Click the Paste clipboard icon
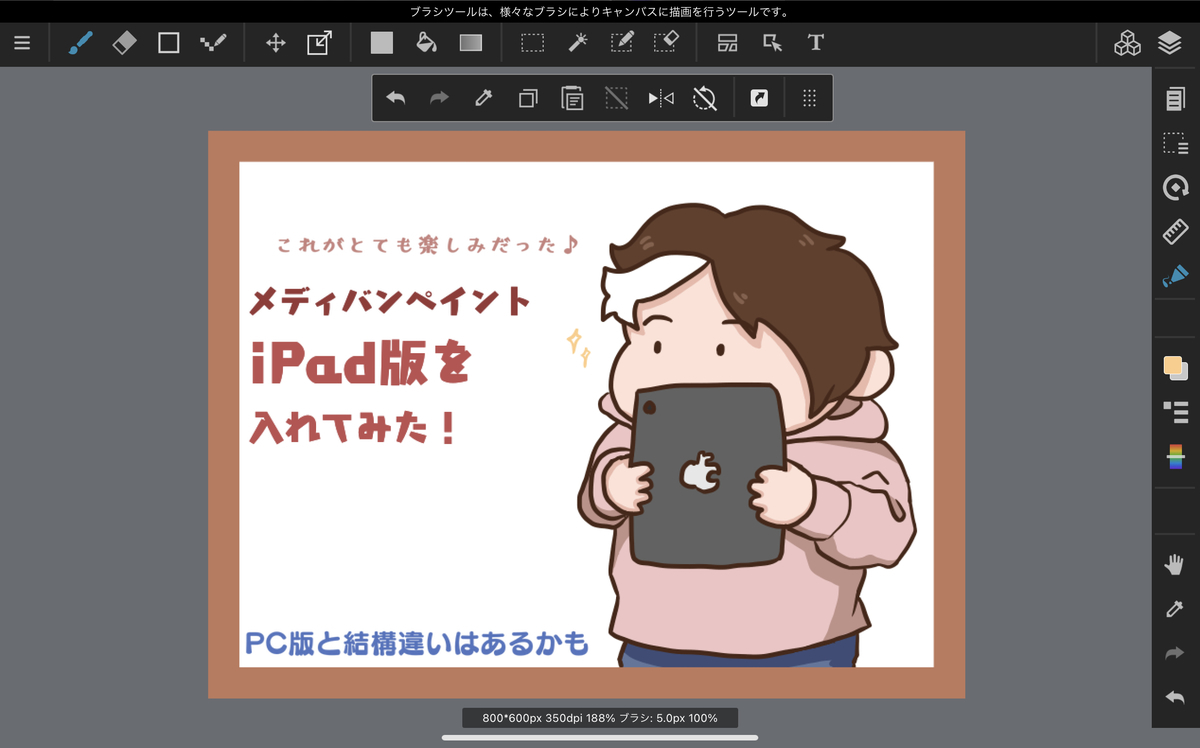The width and height of the screenshot is (1200, 748). click(x=572, y=98)
